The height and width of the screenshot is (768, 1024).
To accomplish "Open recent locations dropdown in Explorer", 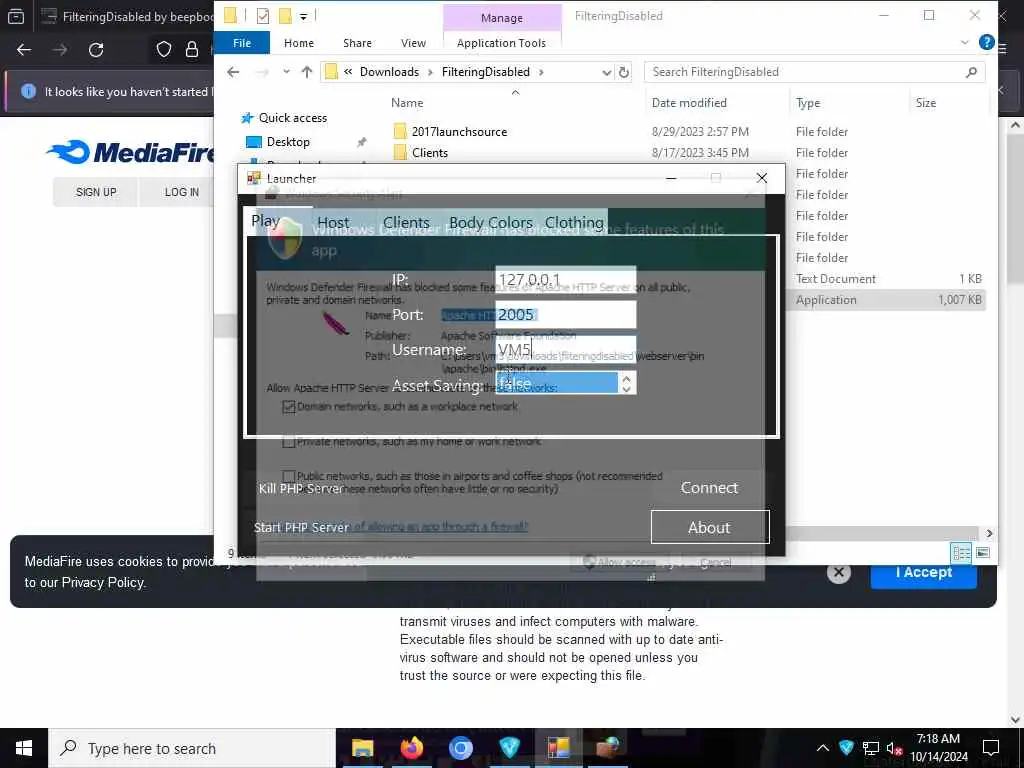I will tap(286, 72).
